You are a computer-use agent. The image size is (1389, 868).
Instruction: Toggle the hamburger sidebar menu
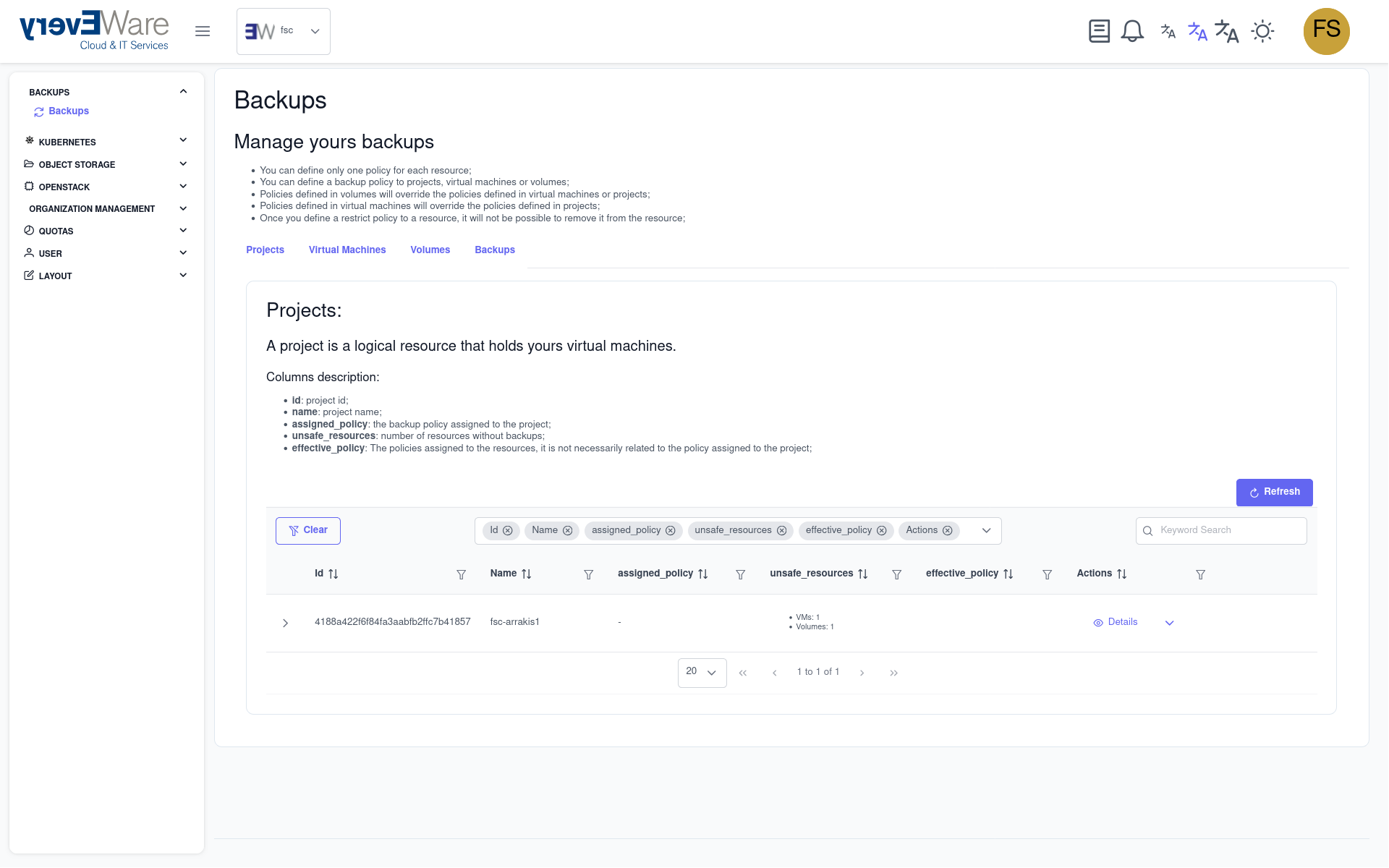(x=203, y=31)
